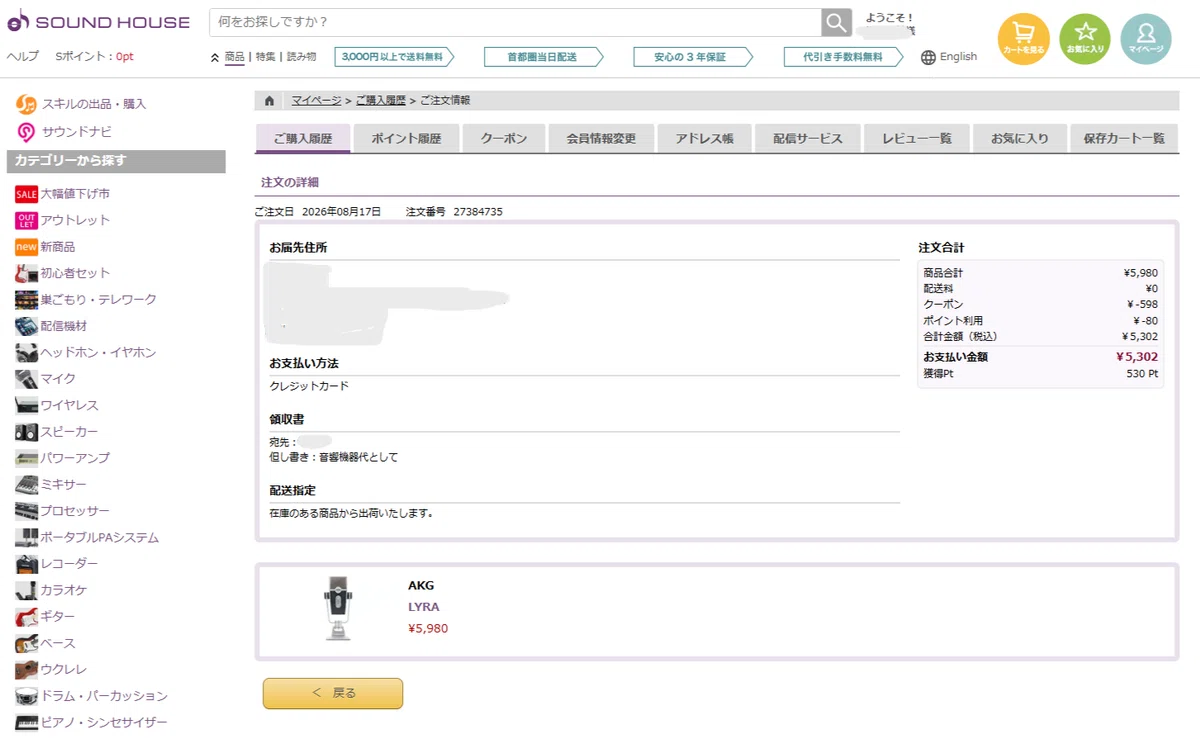Click the guitar icon for ギター

[26, 617]
